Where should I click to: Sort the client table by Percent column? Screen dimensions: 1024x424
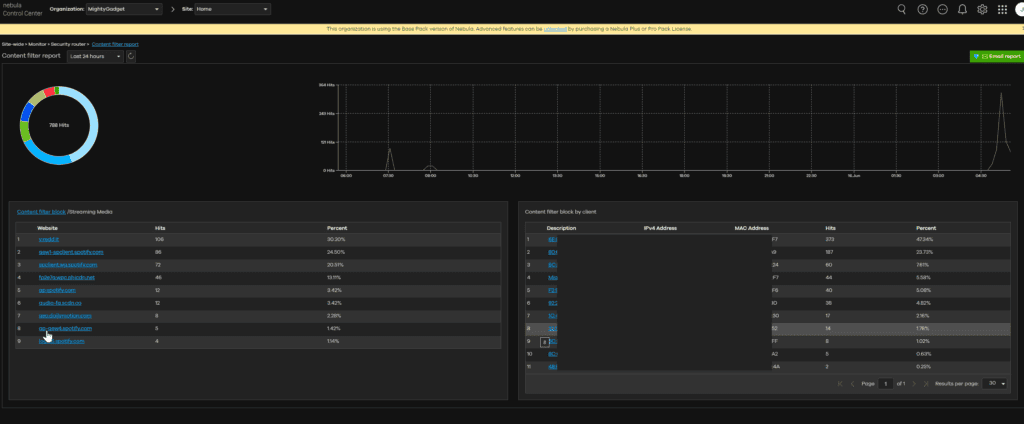tap(926, 228)
